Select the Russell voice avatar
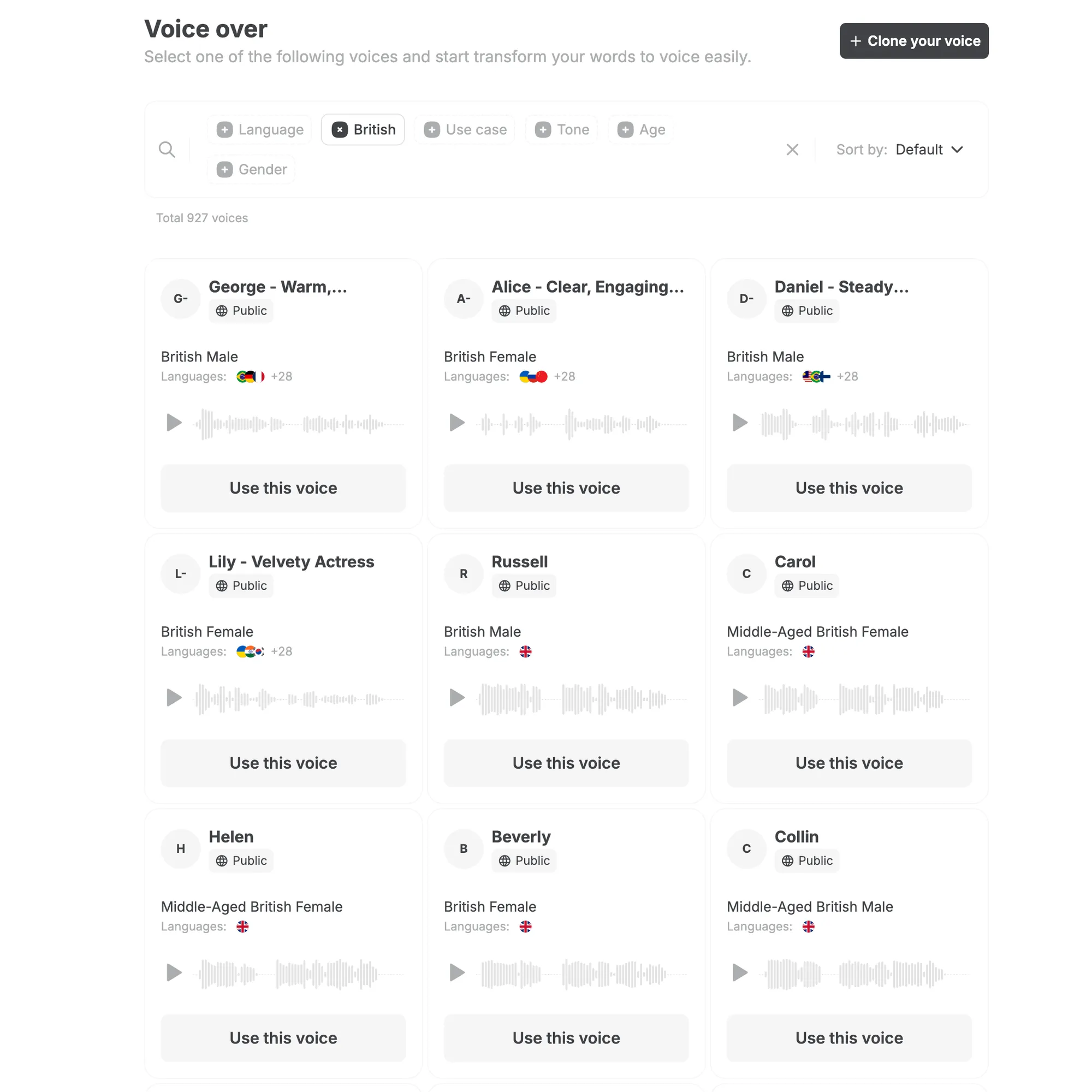This screenshot has width=1092, height=1092. [x=464, y=574]
